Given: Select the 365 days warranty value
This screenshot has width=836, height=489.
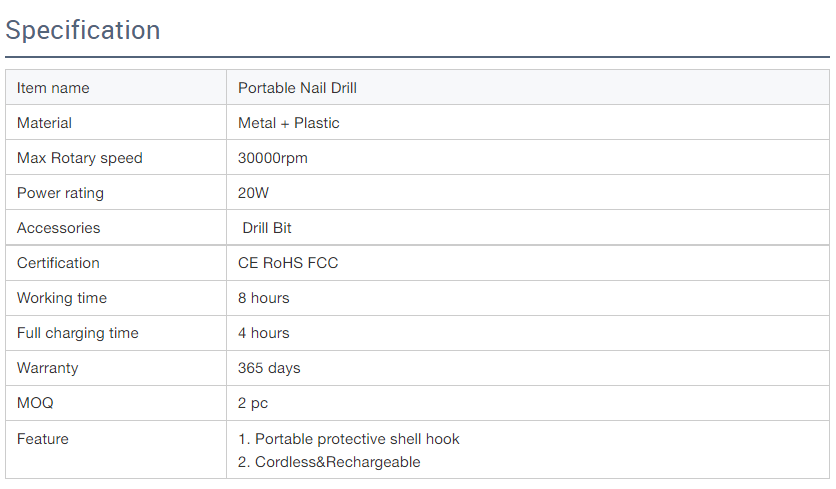Looking at the screenshot, I should click(x=269, y=368).
